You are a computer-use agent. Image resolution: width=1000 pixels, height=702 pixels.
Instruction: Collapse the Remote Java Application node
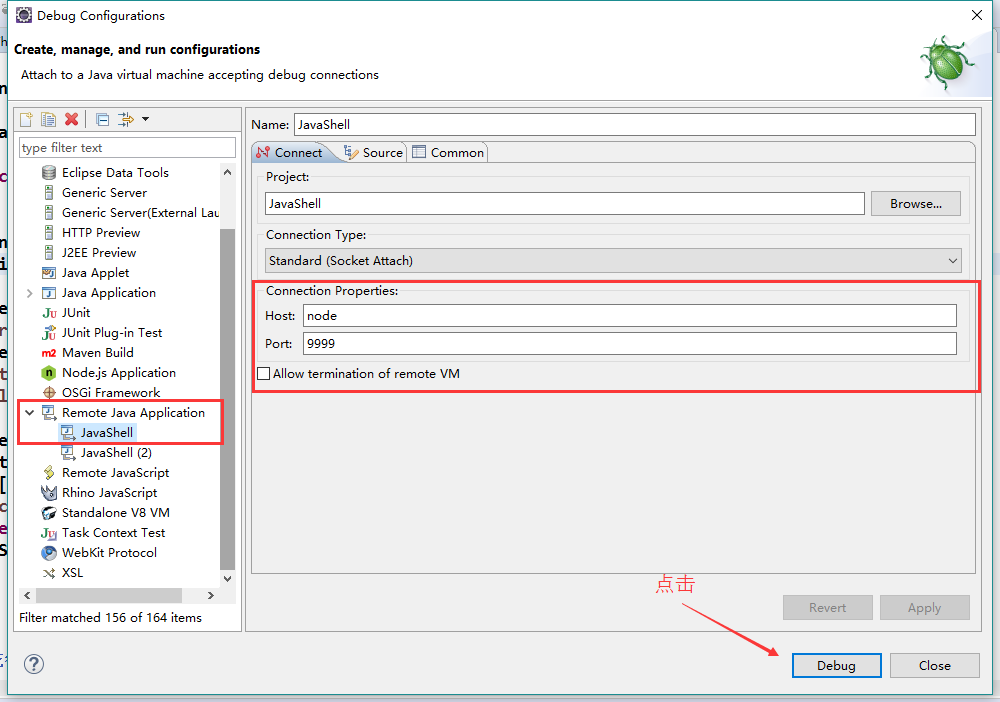tap(29, 413)
